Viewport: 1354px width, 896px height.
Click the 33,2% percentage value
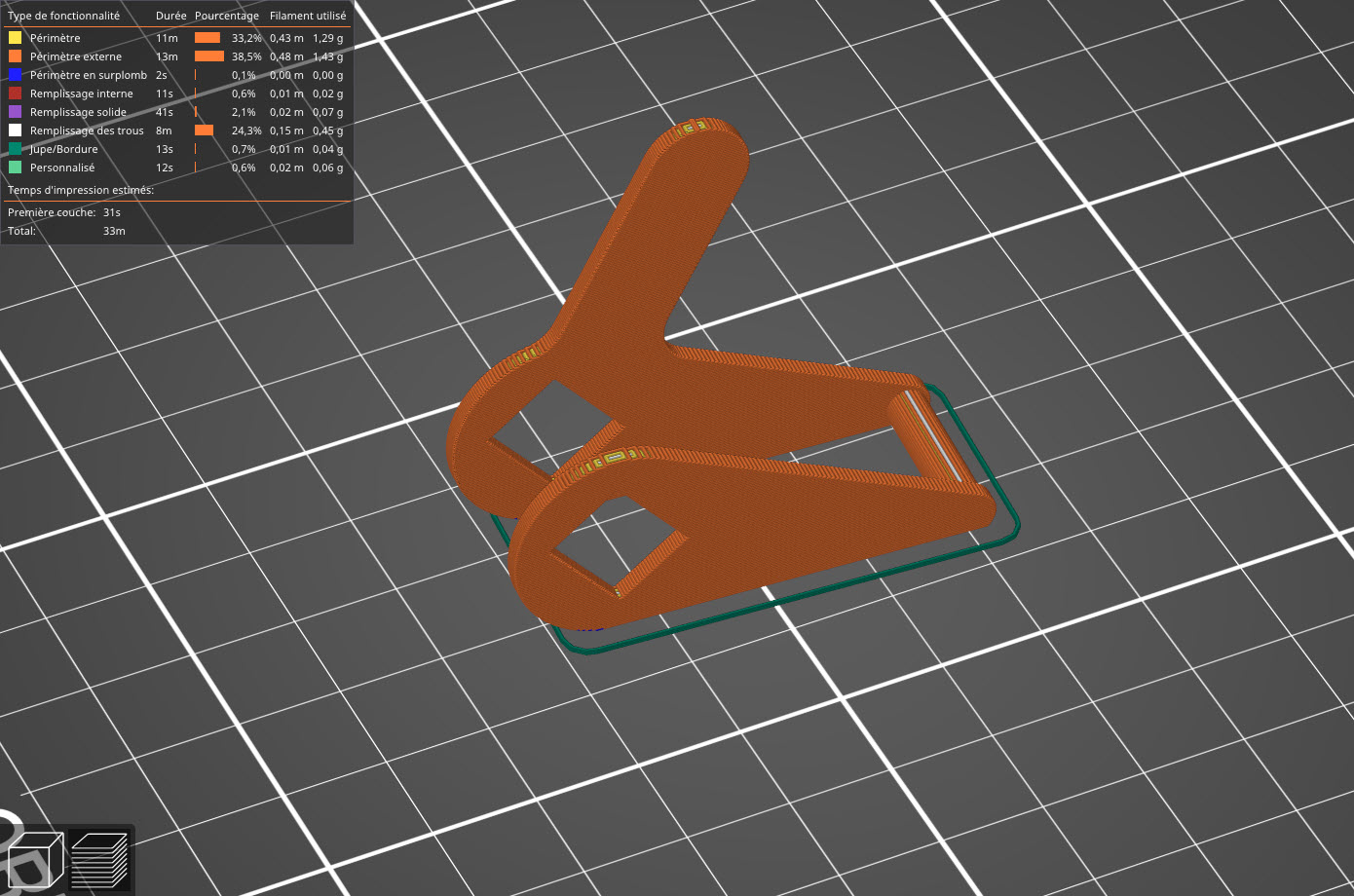246,38
